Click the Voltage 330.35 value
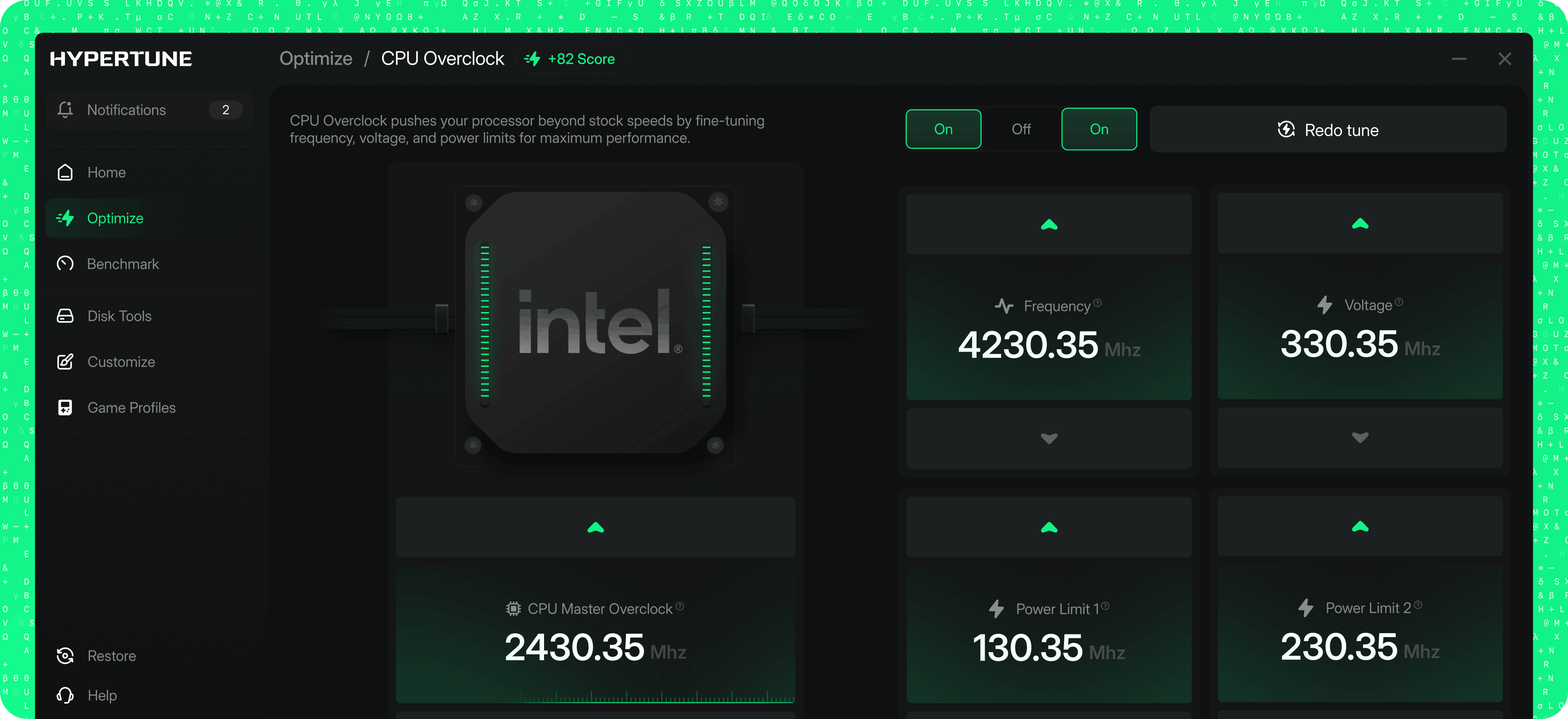 1339,344
